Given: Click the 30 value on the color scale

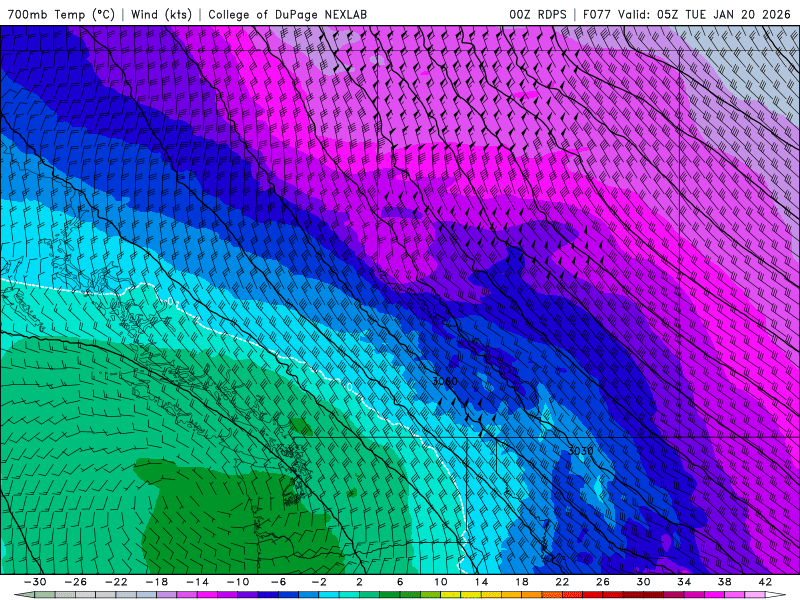Looking at the screenshot, I should pos(643,582).
